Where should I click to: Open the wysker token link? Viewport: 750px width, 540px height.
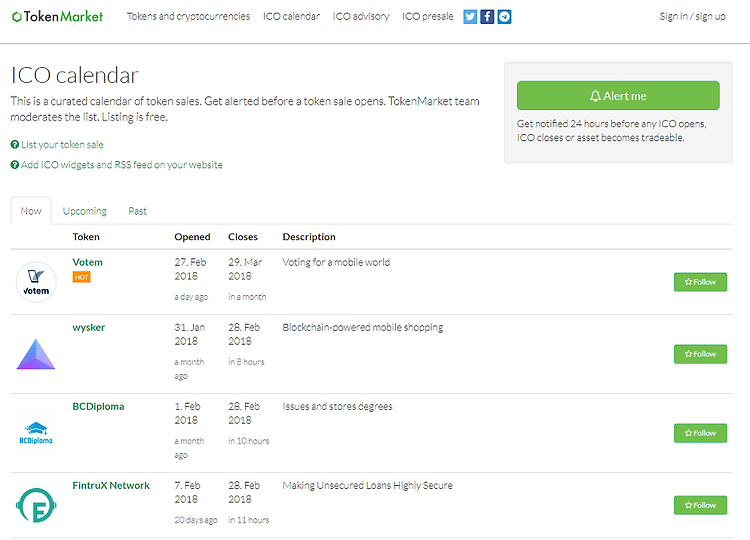(88, 327)
